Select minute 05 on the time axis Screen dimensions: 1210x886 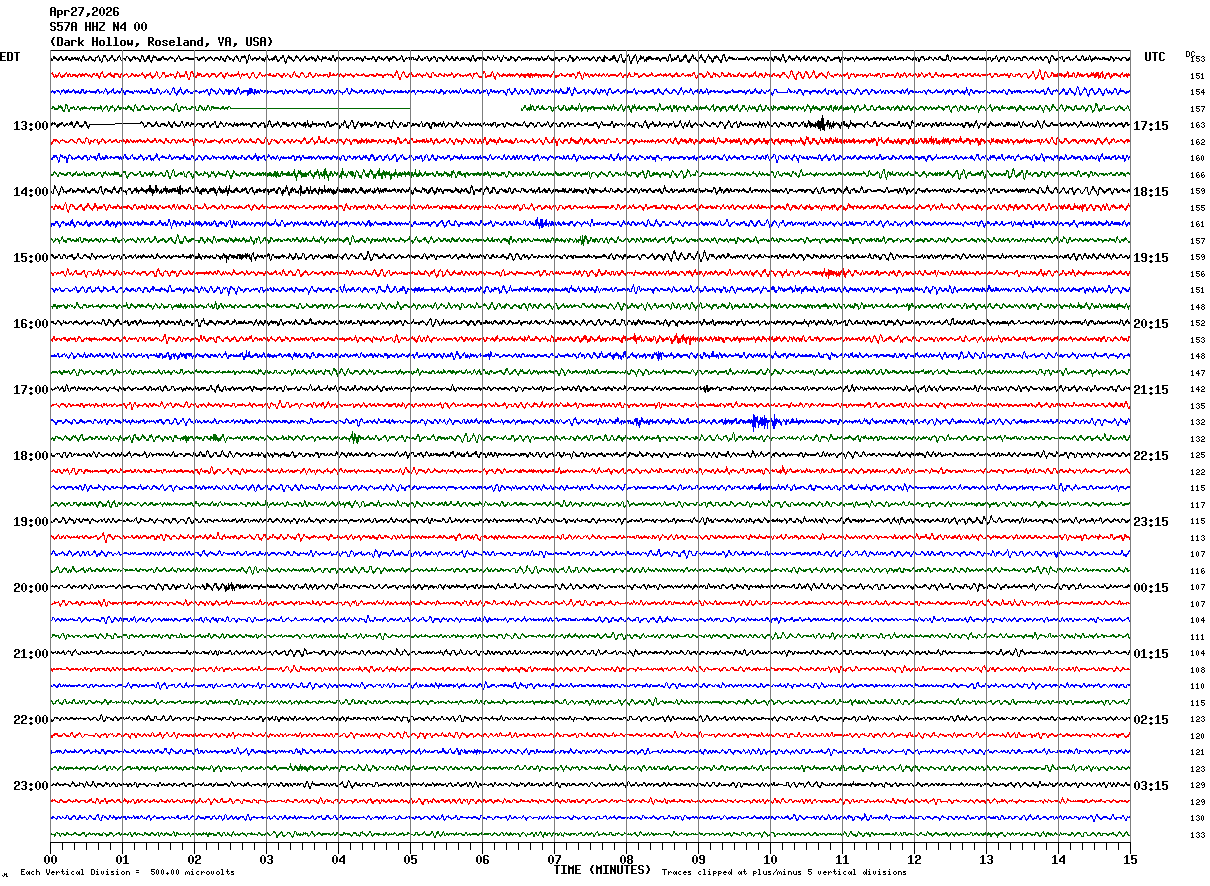410,859
